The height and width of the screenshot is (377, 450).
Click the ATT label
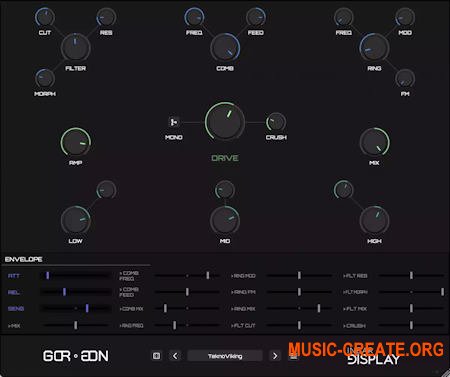point(14,276)
